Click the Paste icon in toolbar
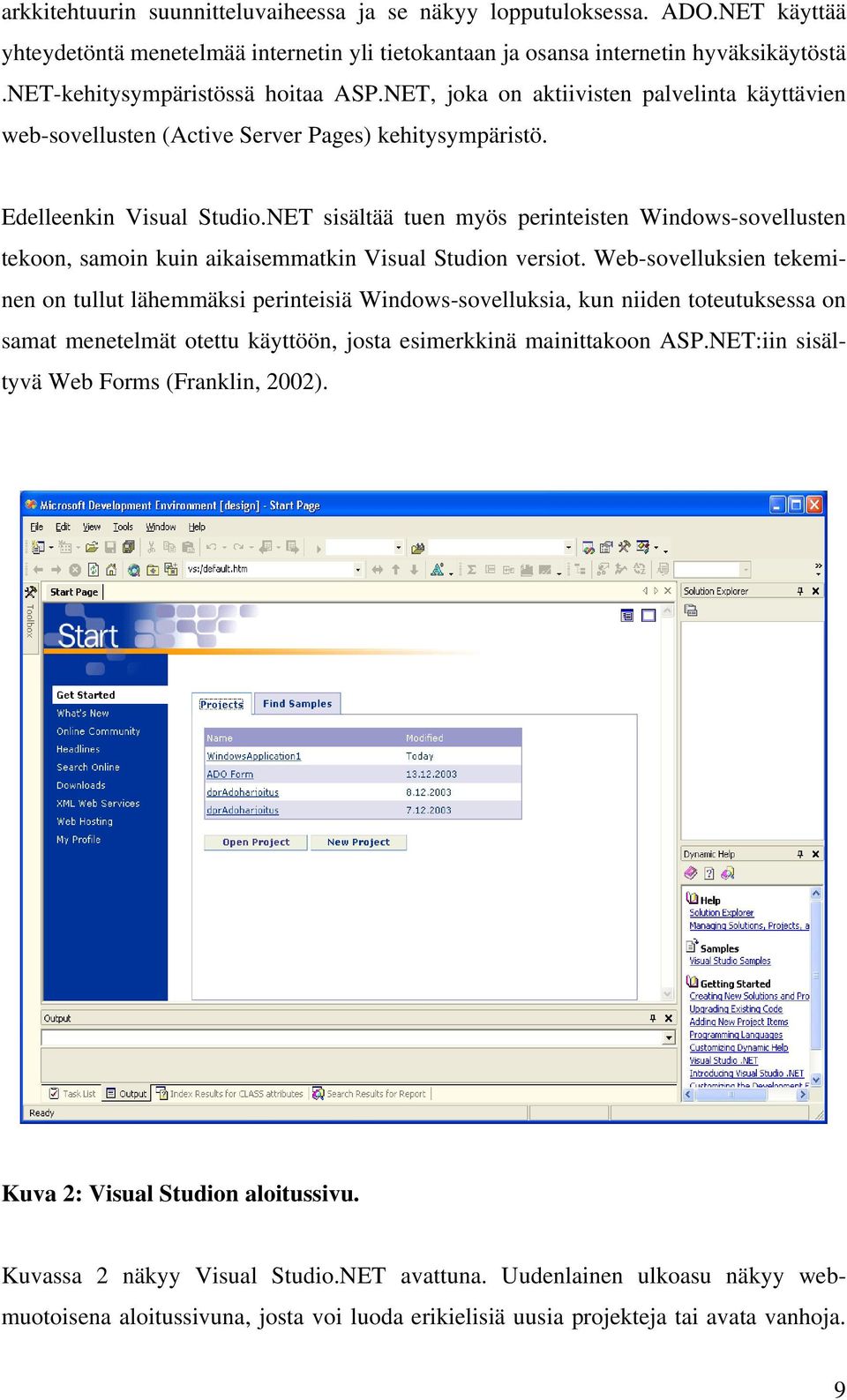 tap(188, 548)
